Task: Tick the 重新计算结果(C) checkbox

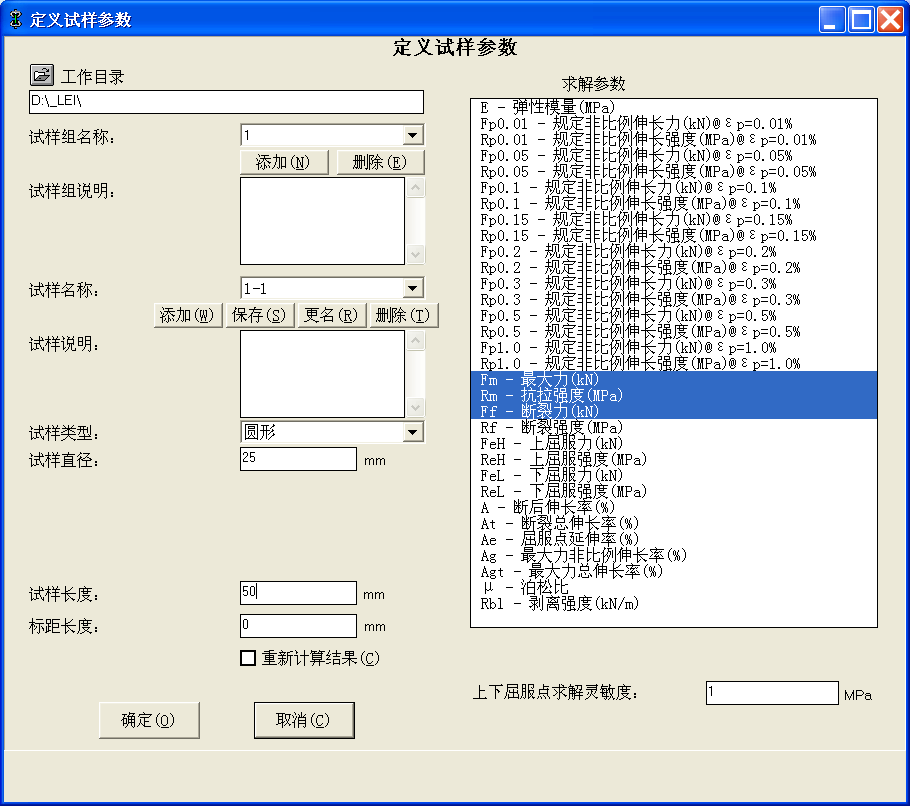Action: click(x=248, y=658)
